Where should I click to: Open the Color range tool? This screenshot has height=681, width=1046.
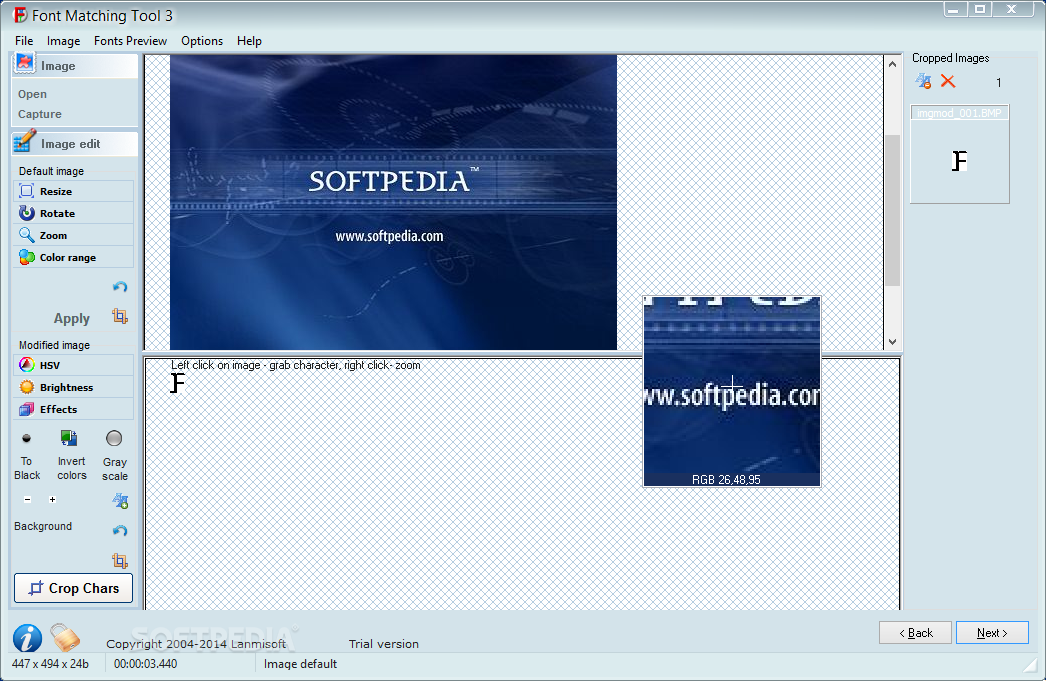click(x=73, y=257)
